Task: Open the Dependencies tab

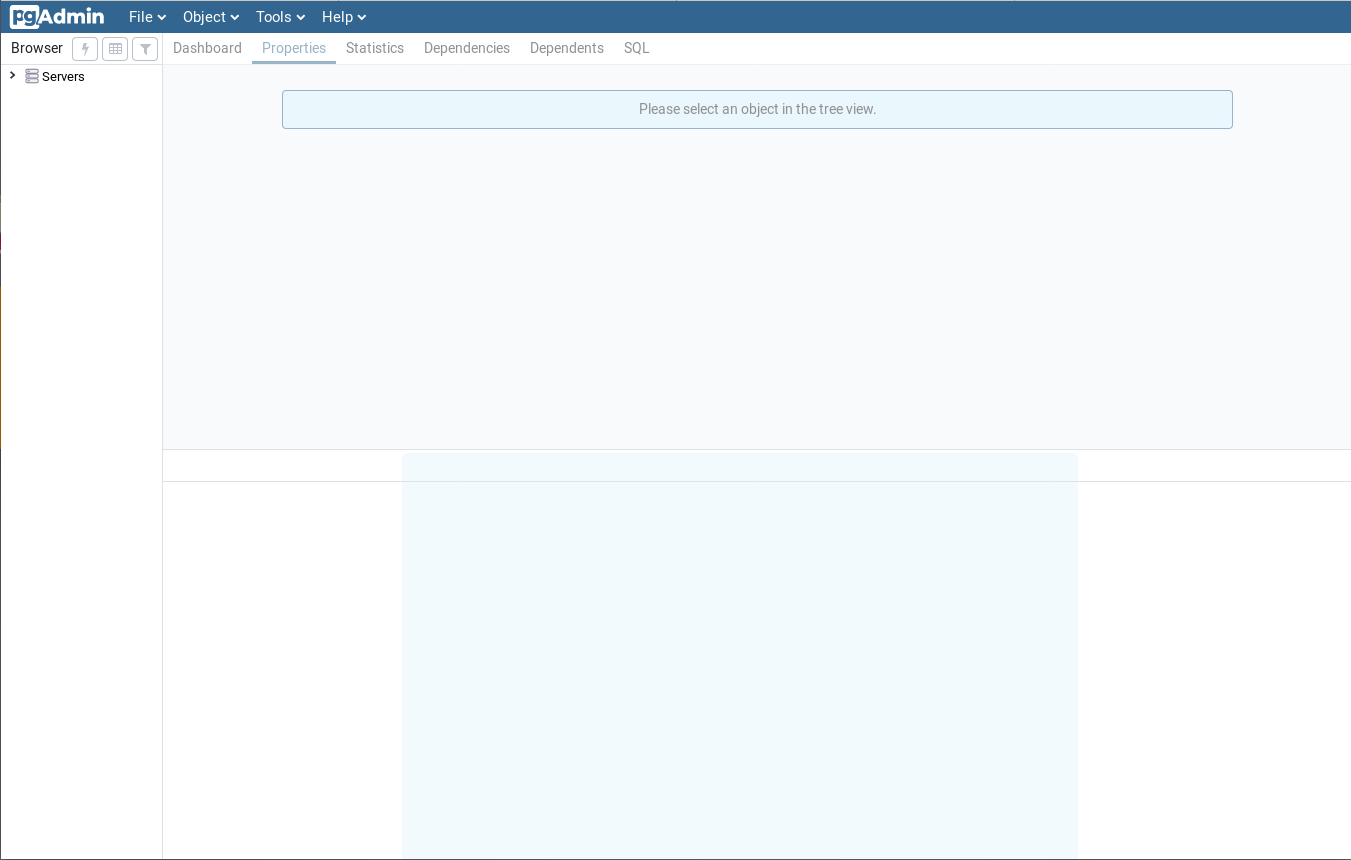Action: [x=466, y=47]
